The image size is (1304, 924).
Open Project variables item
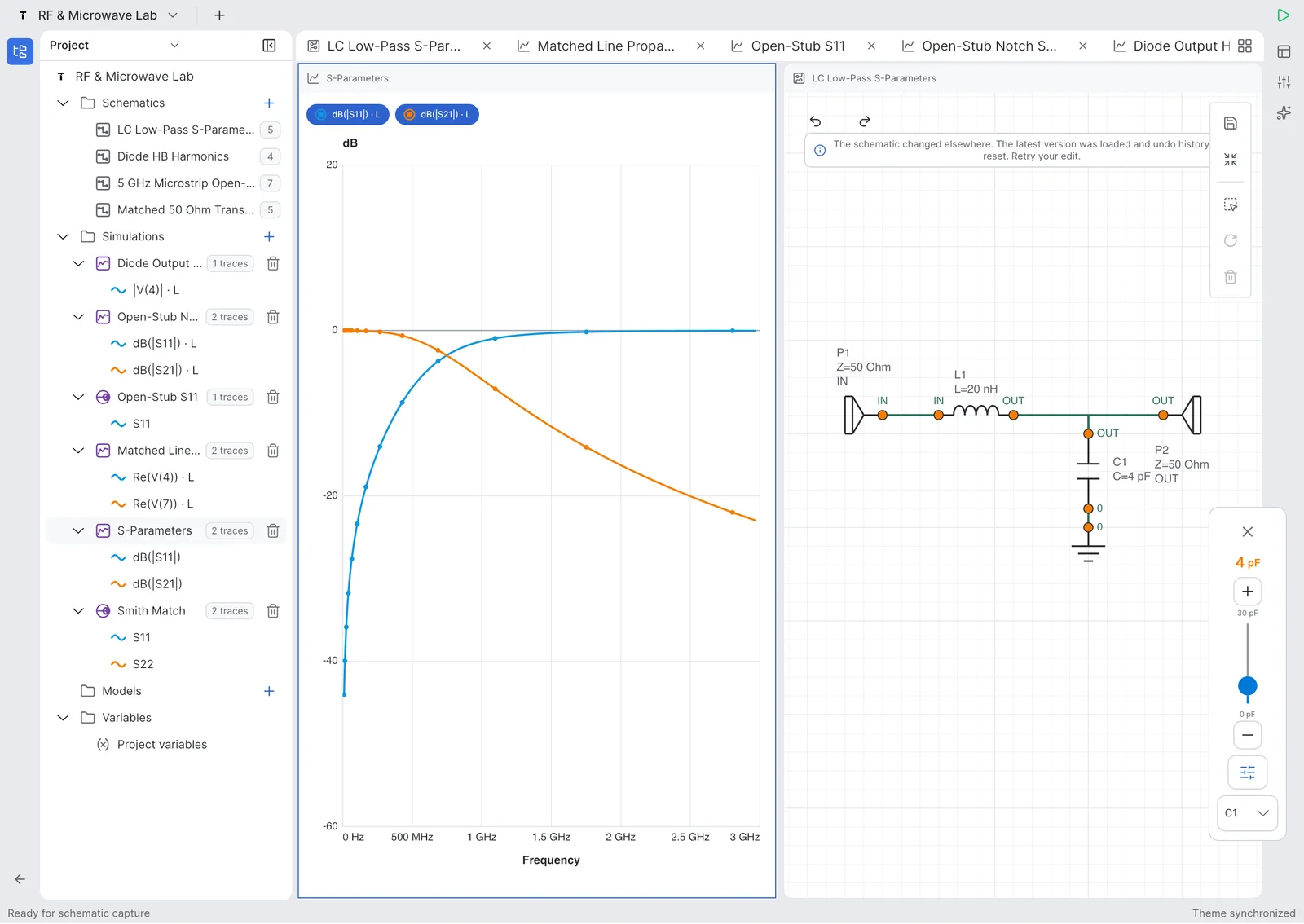tap(162, 745)
